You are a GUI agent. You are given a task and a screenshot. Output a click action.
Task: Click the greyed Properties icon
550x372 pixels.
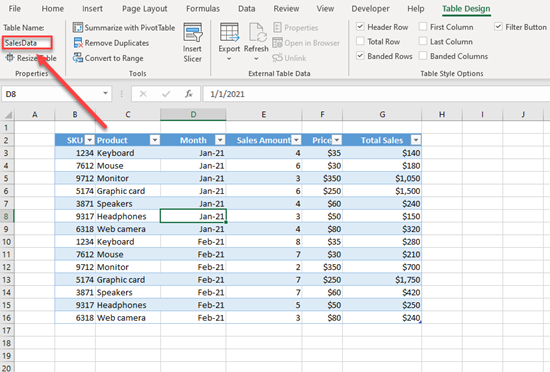pyautogui.click(x=277, y=27)
